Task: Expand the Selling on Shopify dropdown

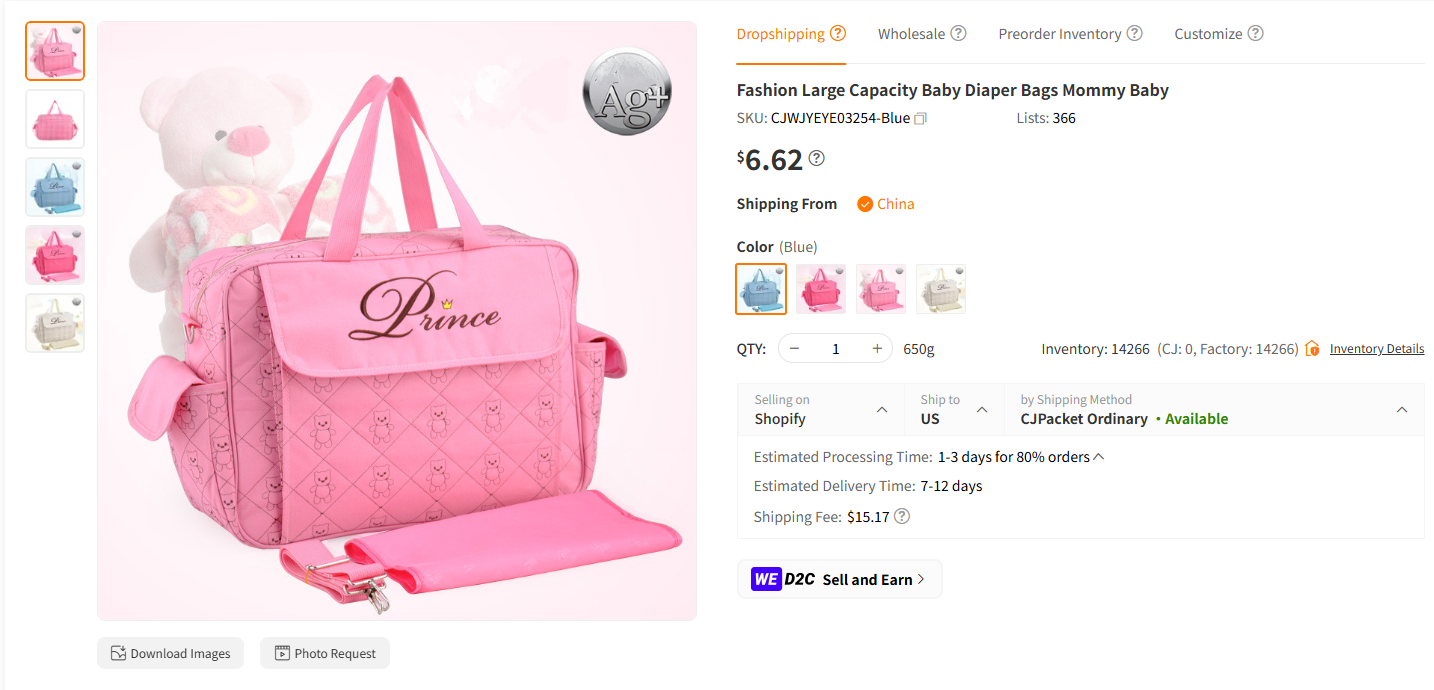Action: [880, 409]
